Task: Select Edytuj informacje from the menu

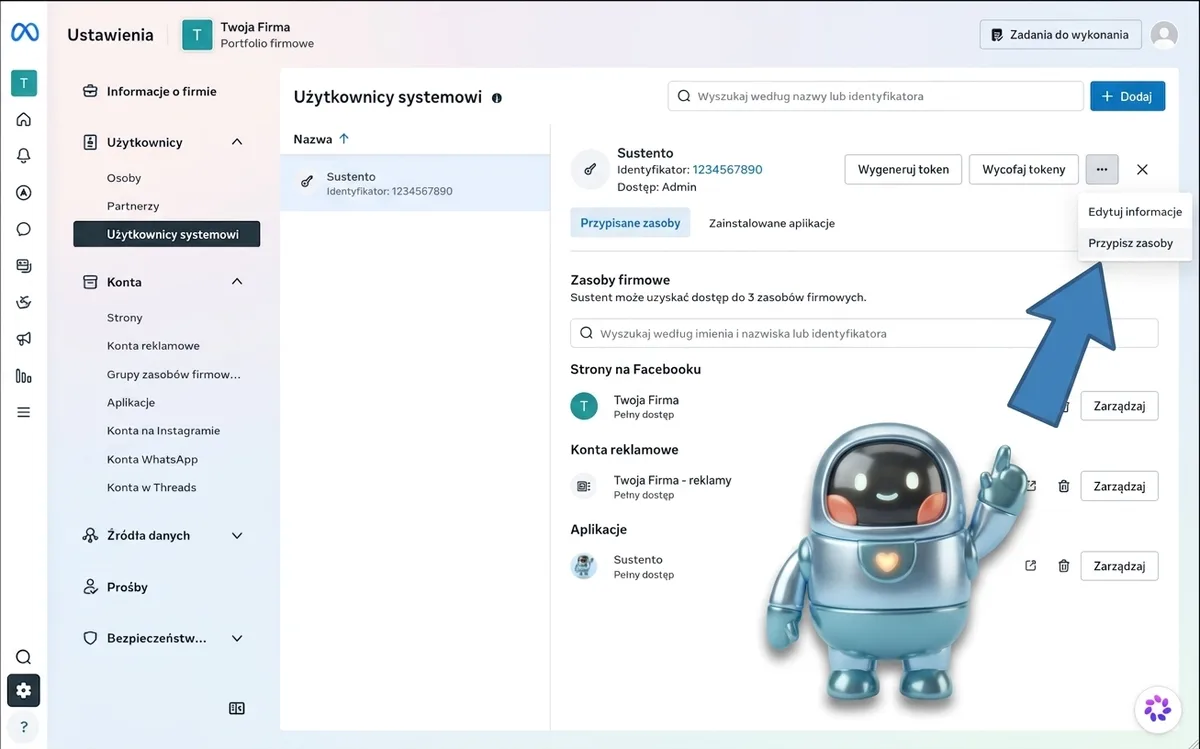Action: click(1135, 212)
